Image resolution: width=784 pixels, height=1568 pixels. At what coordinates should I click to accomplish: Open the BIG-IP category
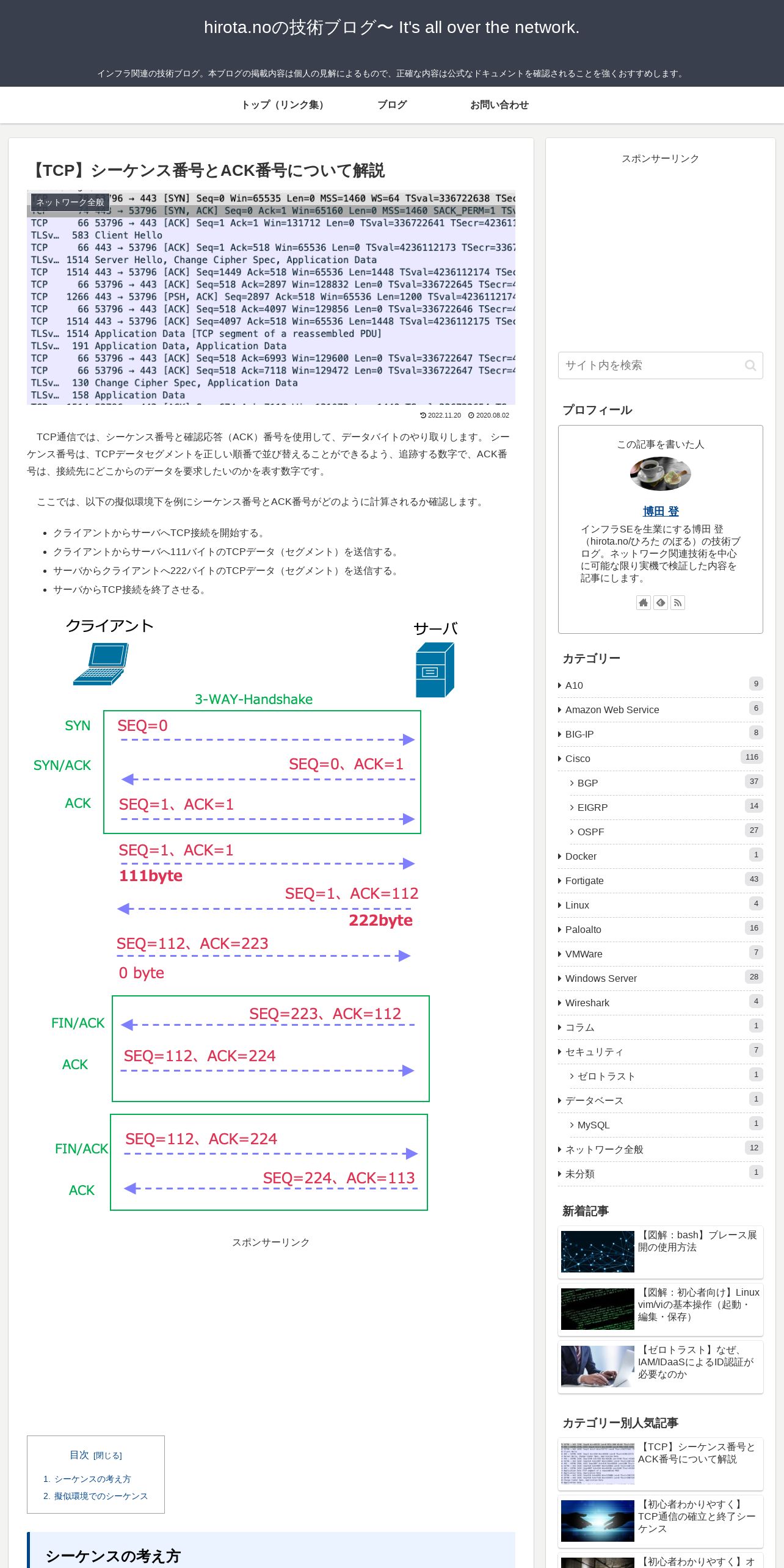pos(660,734)
